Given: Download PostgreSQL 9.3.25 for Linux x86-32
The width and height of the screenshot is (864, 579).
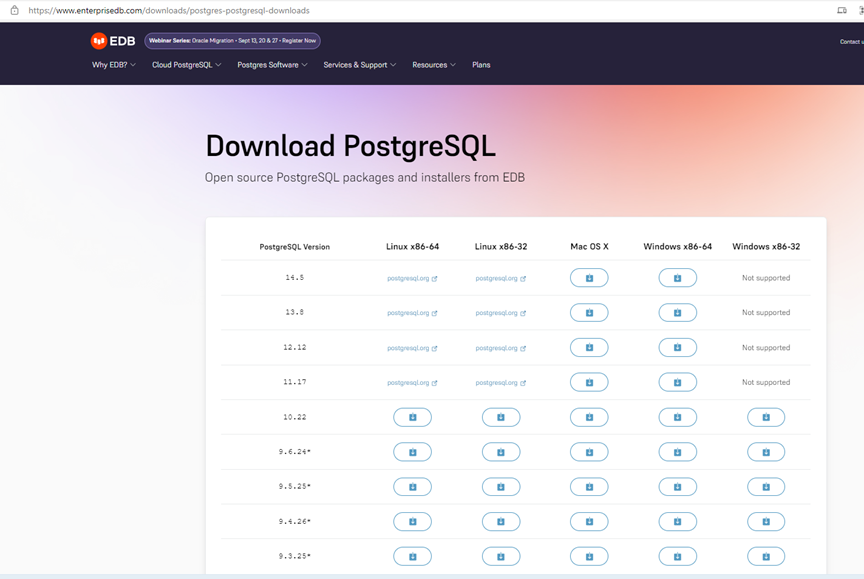Looking at the screenshot, I should pyautogui.click(x=501, y=556).
